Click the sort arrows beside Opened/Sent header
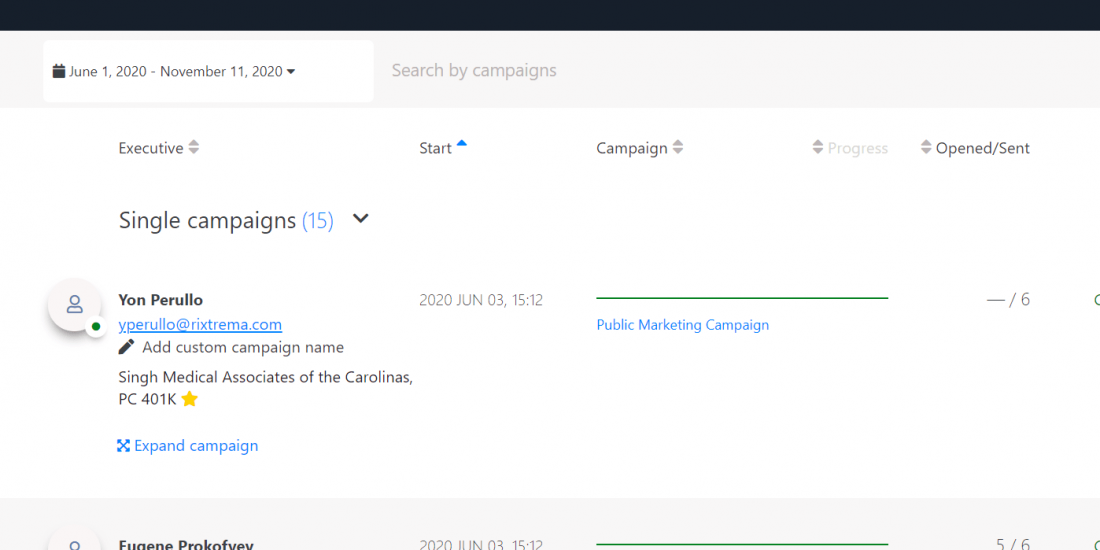This screenshot has width=1100, height=550. click(926, 148)
